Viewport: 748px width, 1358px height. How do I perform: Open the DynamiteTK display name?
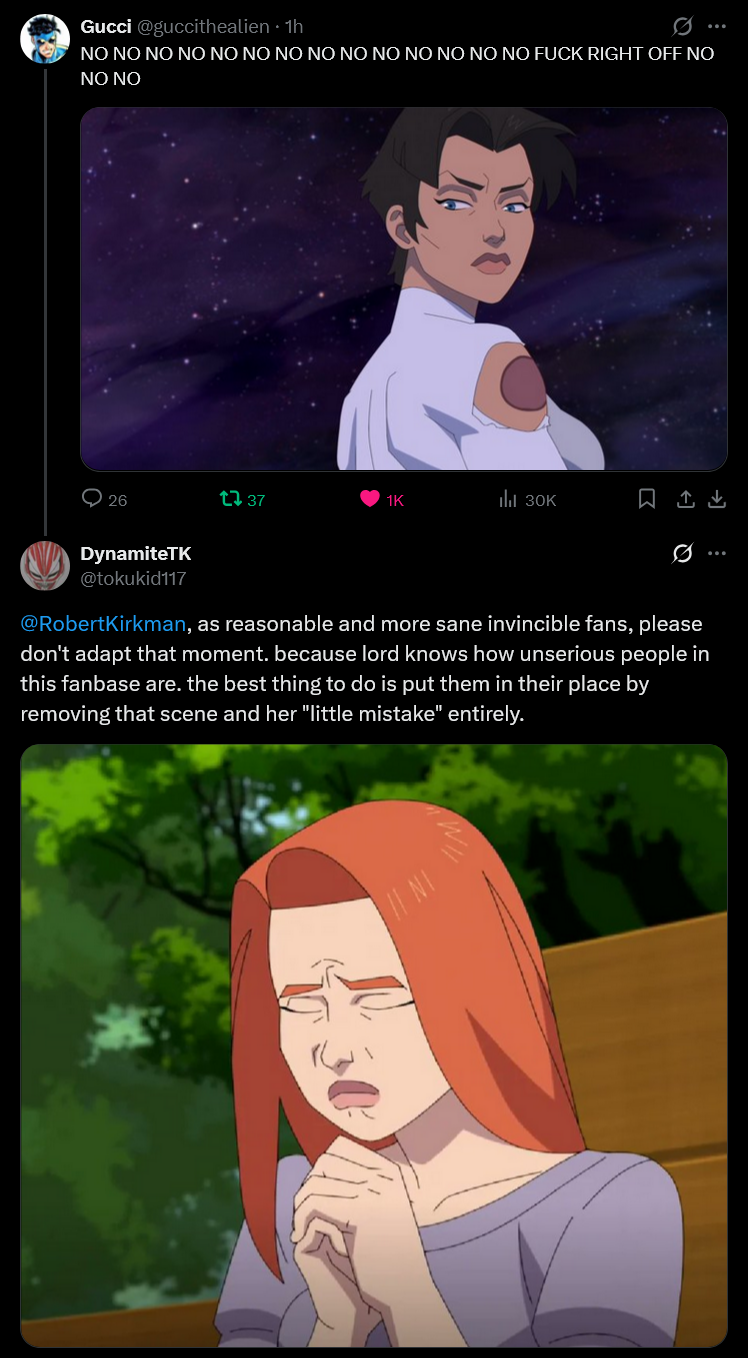(135, 553)
